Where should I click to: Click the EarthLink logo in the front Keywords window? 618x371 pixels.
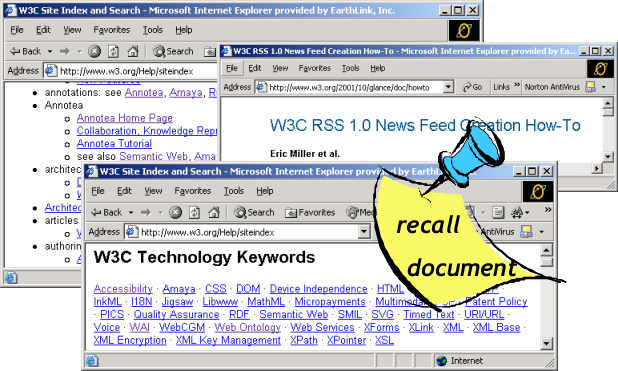point(538,192)
